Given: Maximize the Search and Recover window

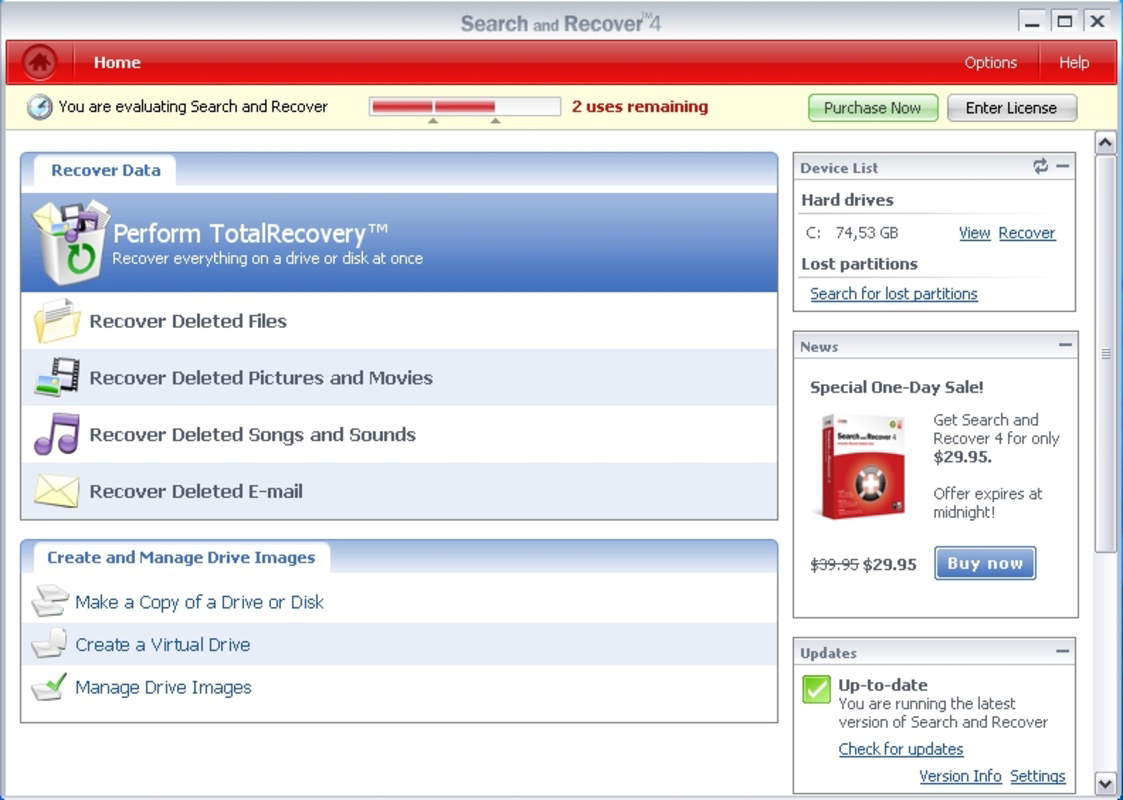Looking at the screenshot, I should [x=1065, y=21].
